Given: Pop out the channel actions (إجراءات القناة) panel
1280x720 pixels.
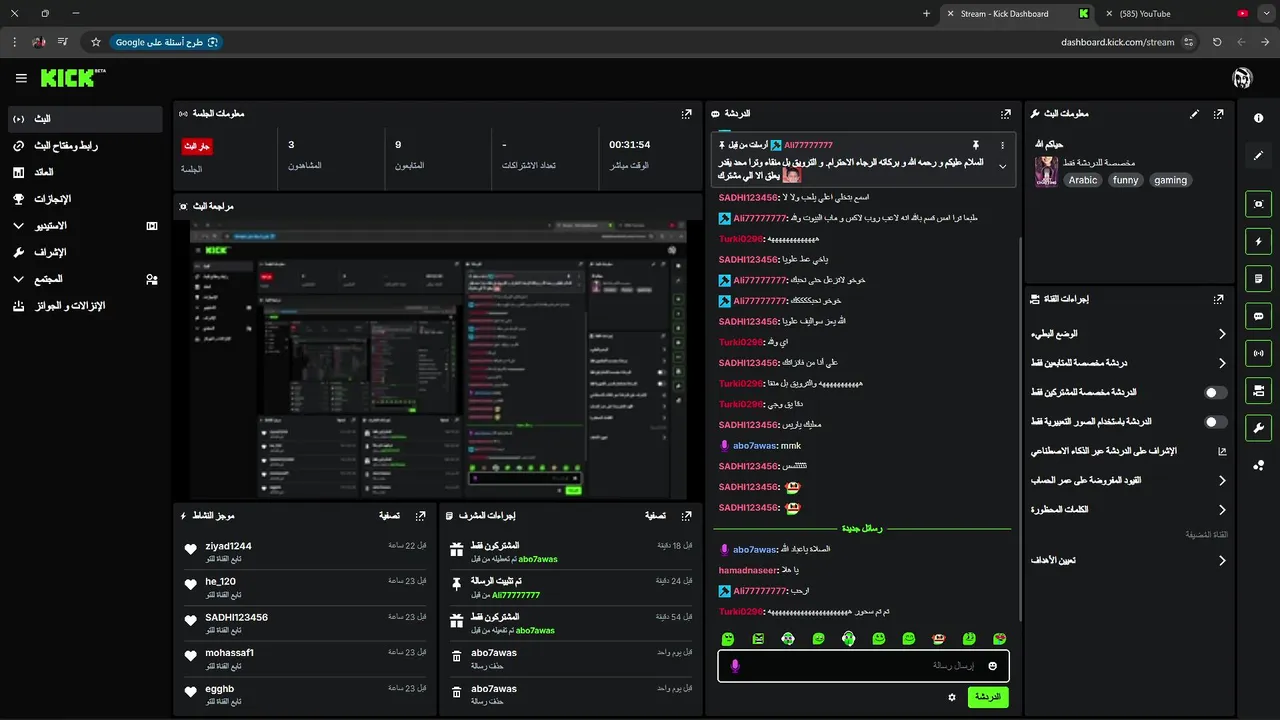Looking at the screenshot, I should click(x=1218, y=299).
